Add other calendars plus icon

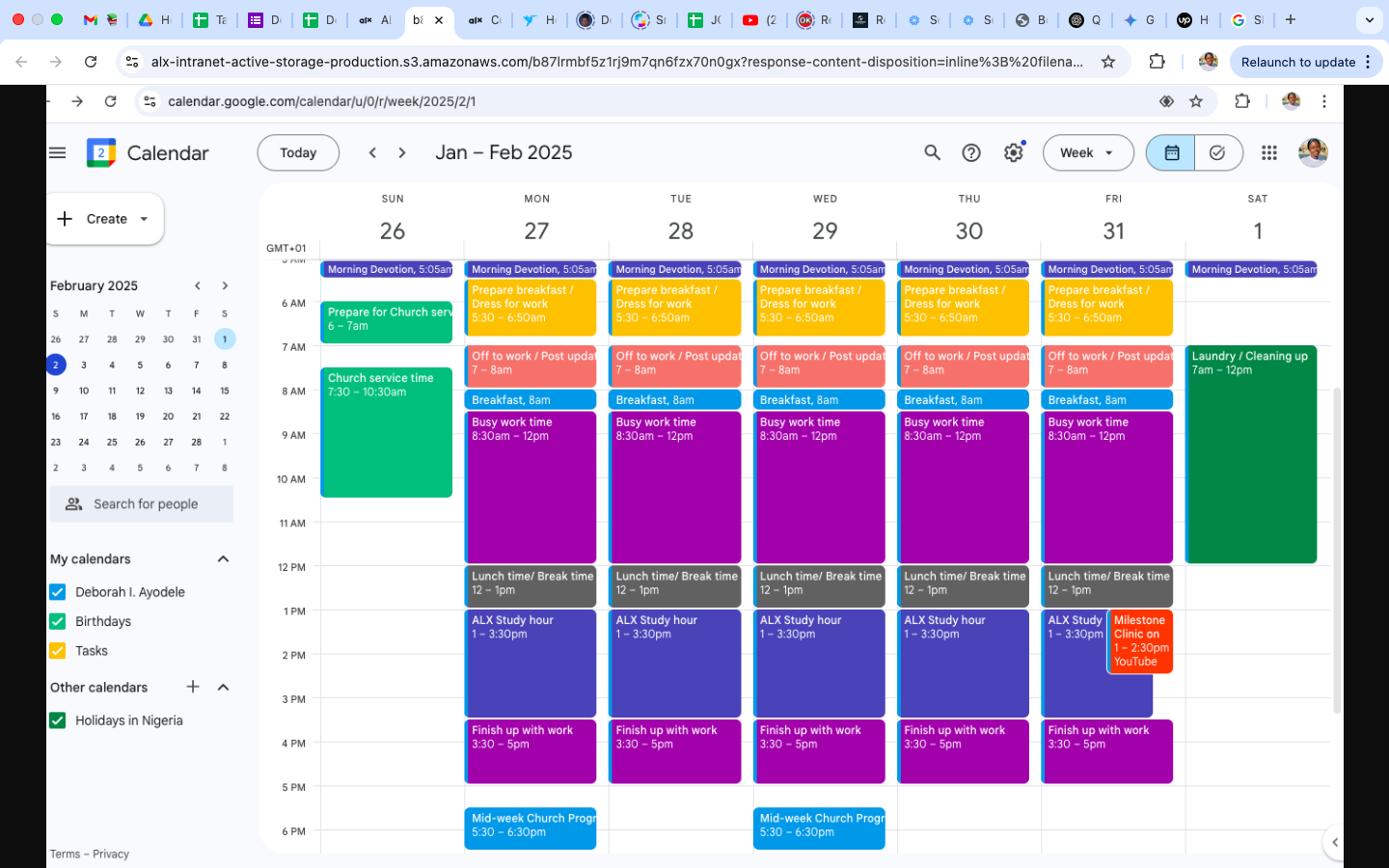point(193,687)
